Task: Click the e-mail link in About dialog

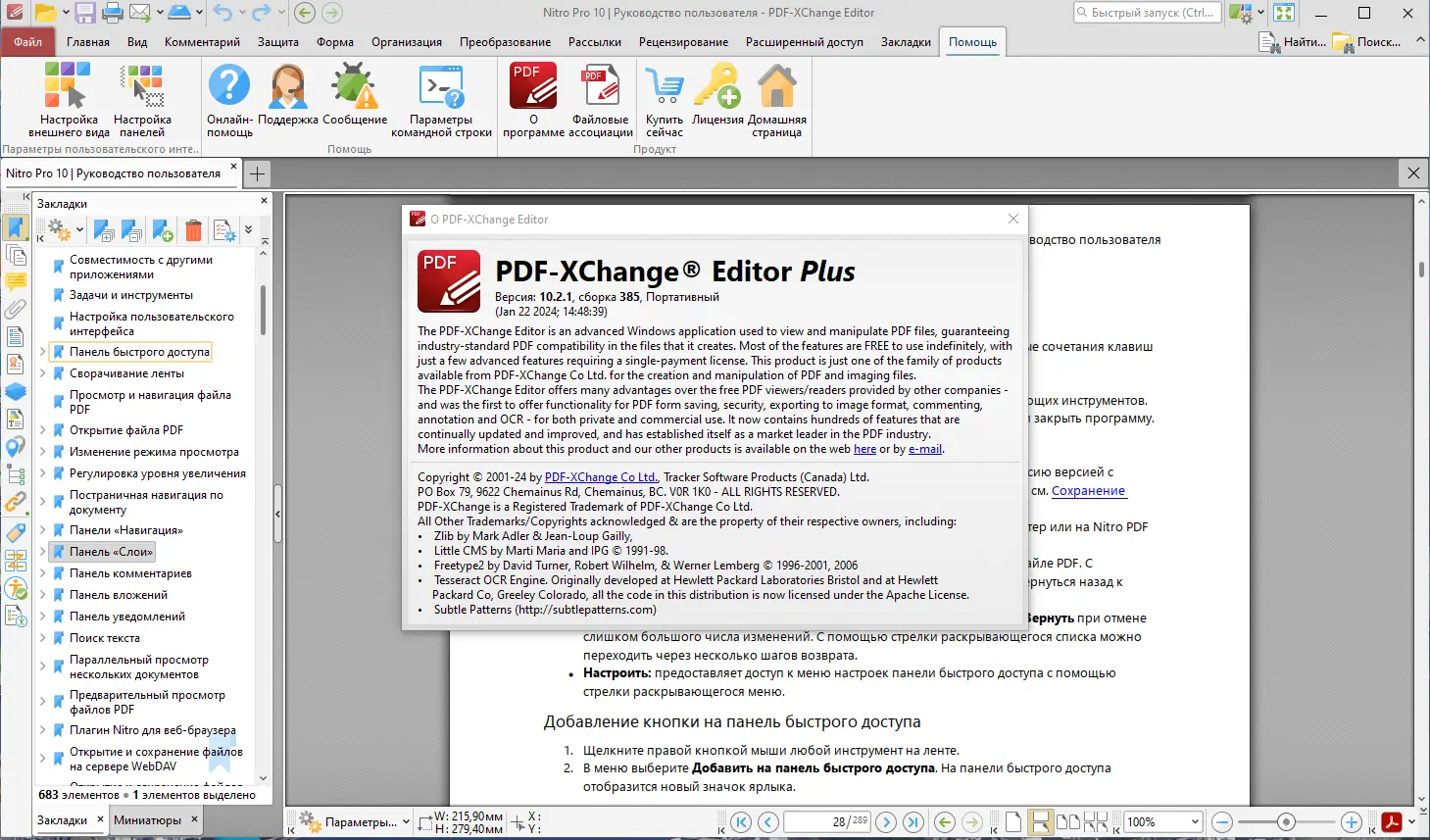Action: click(925, 449)
